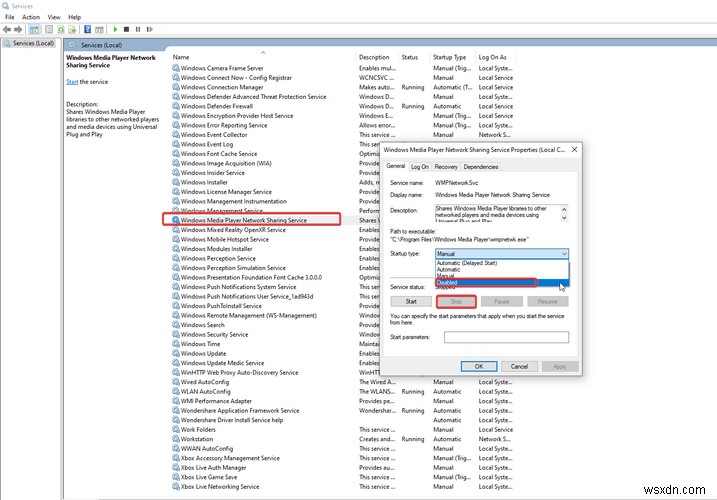Click the 'Start' the service link
The height and width of the screenshot is (500, 717).
click(x=72, y=82)
